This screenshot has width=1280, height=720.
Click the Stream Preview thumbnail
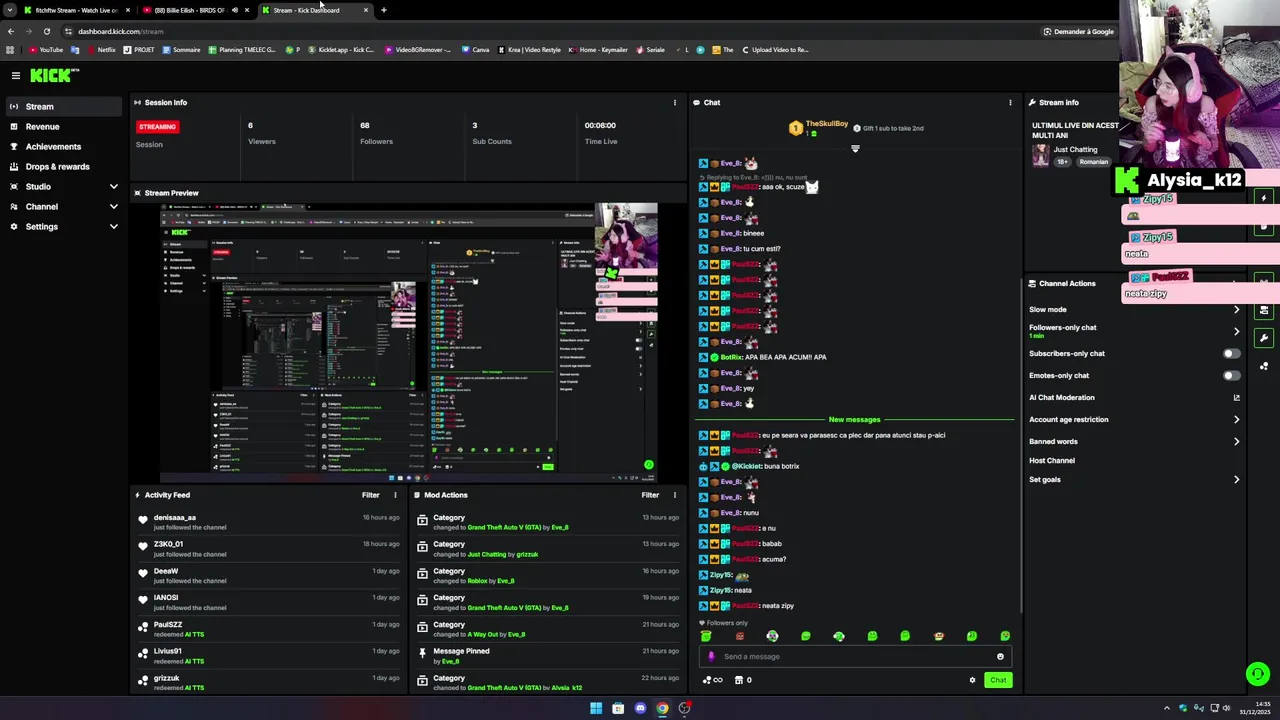coord(409,343)
